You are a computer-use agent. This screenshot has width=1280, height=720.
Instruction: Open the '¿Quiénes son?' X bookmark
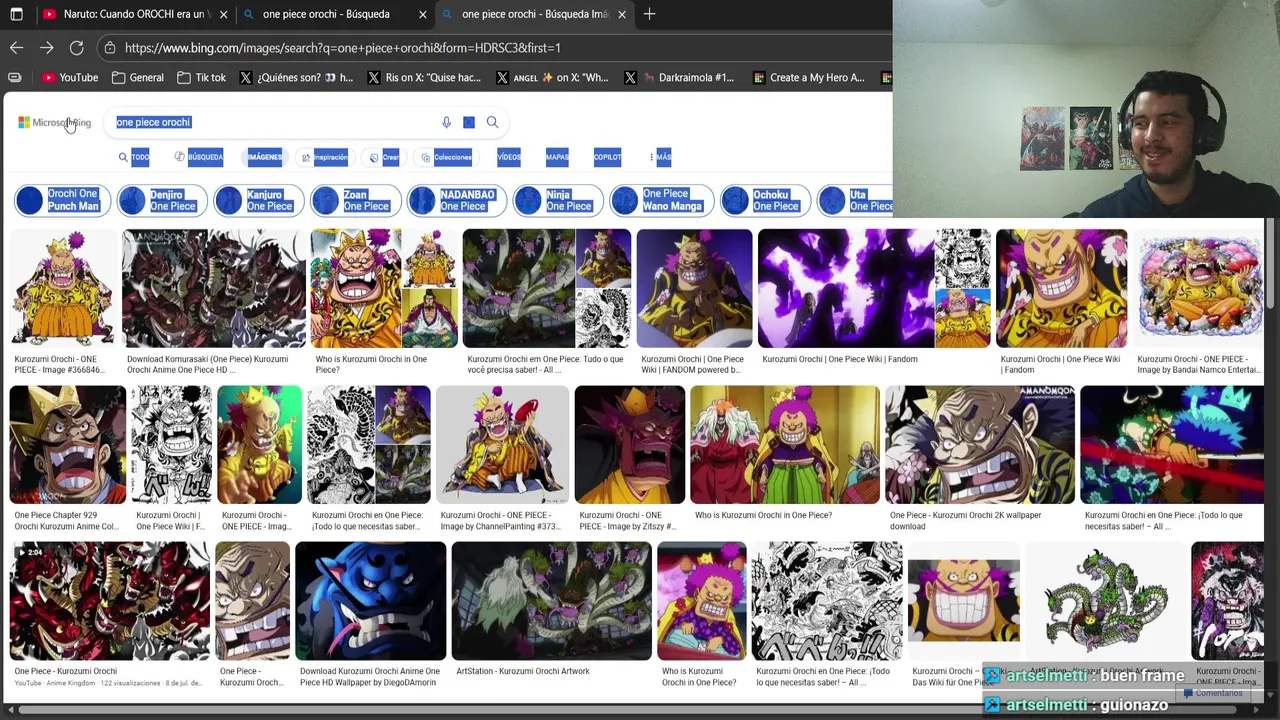click(x=296, y=77)
